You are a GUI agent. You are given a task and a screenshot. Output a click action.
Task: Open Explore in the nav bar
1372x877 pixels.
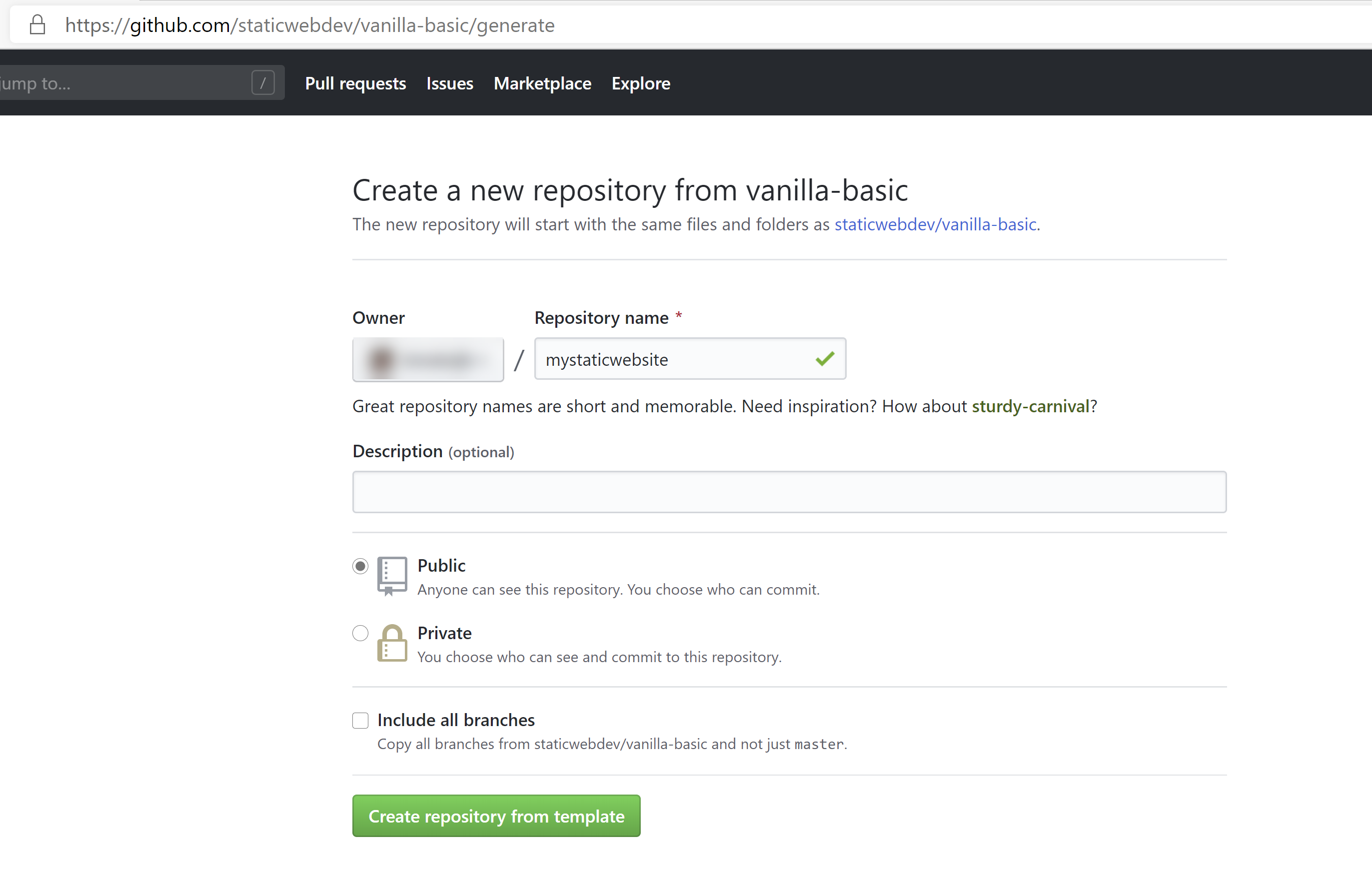641,83
